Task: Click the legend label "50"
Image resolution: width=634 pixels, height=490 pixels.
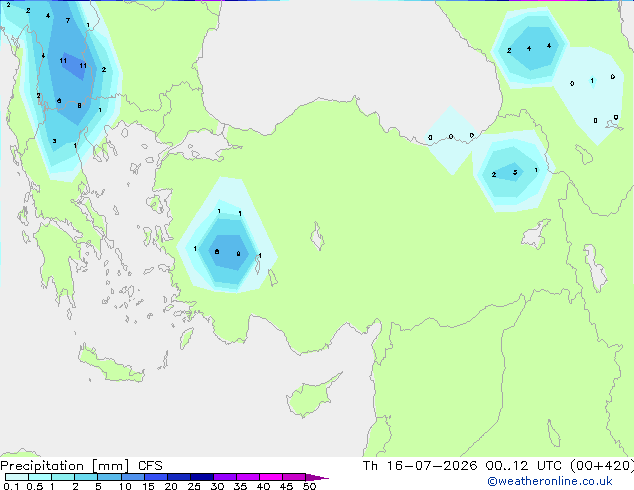Action: coord(310,486)
